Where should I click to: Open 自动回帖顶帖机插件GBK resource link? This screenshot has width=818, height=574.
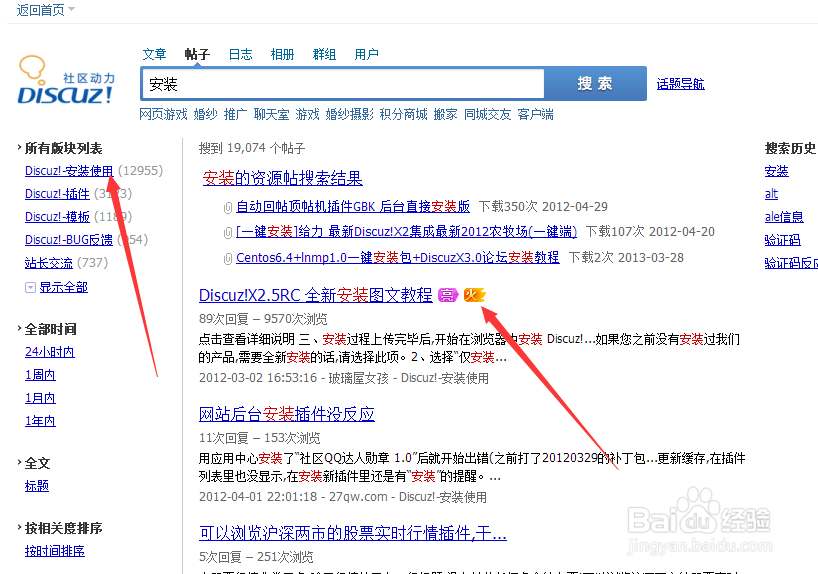[x=353, y=207]
